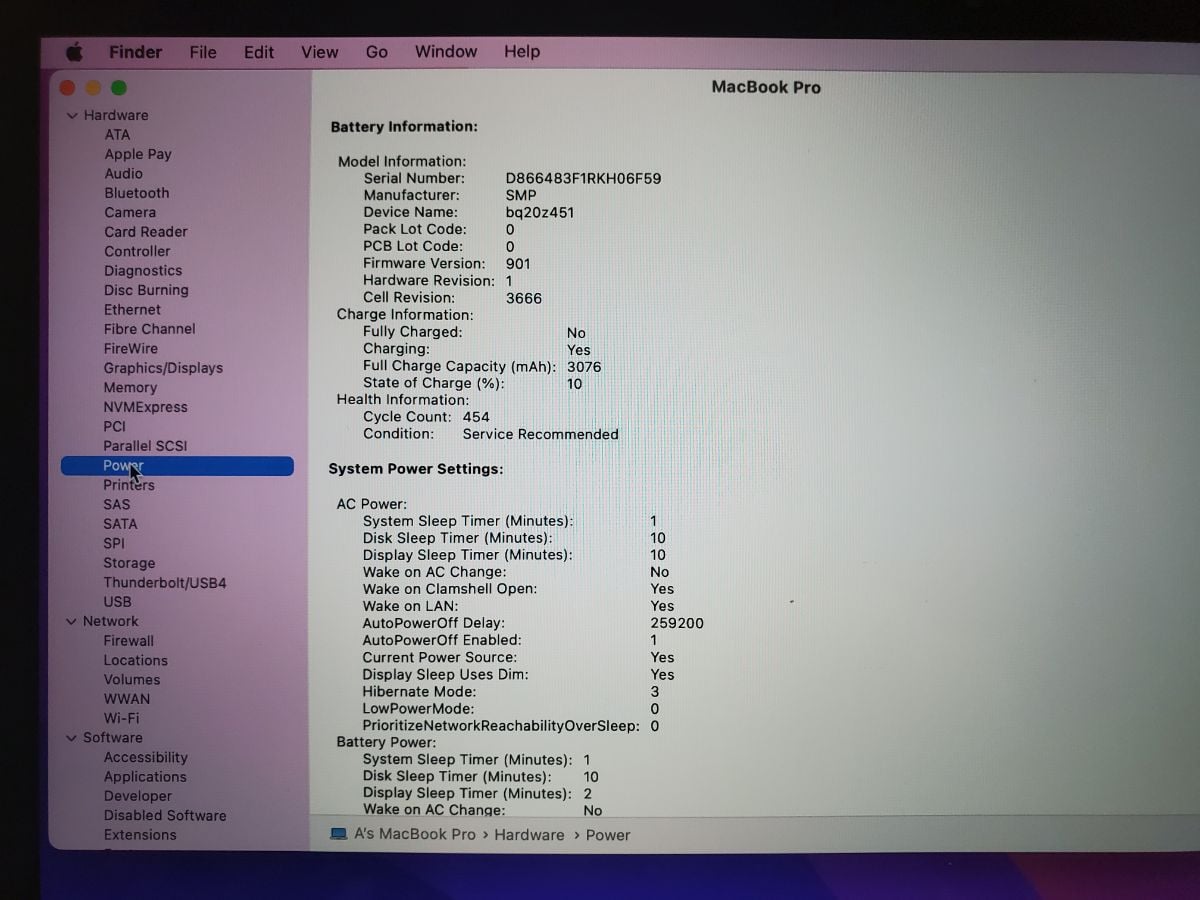This screenshot has height=900, width=1200.
Task: Select Graphics/Displays in the sidebar
Action: (163, 368)
